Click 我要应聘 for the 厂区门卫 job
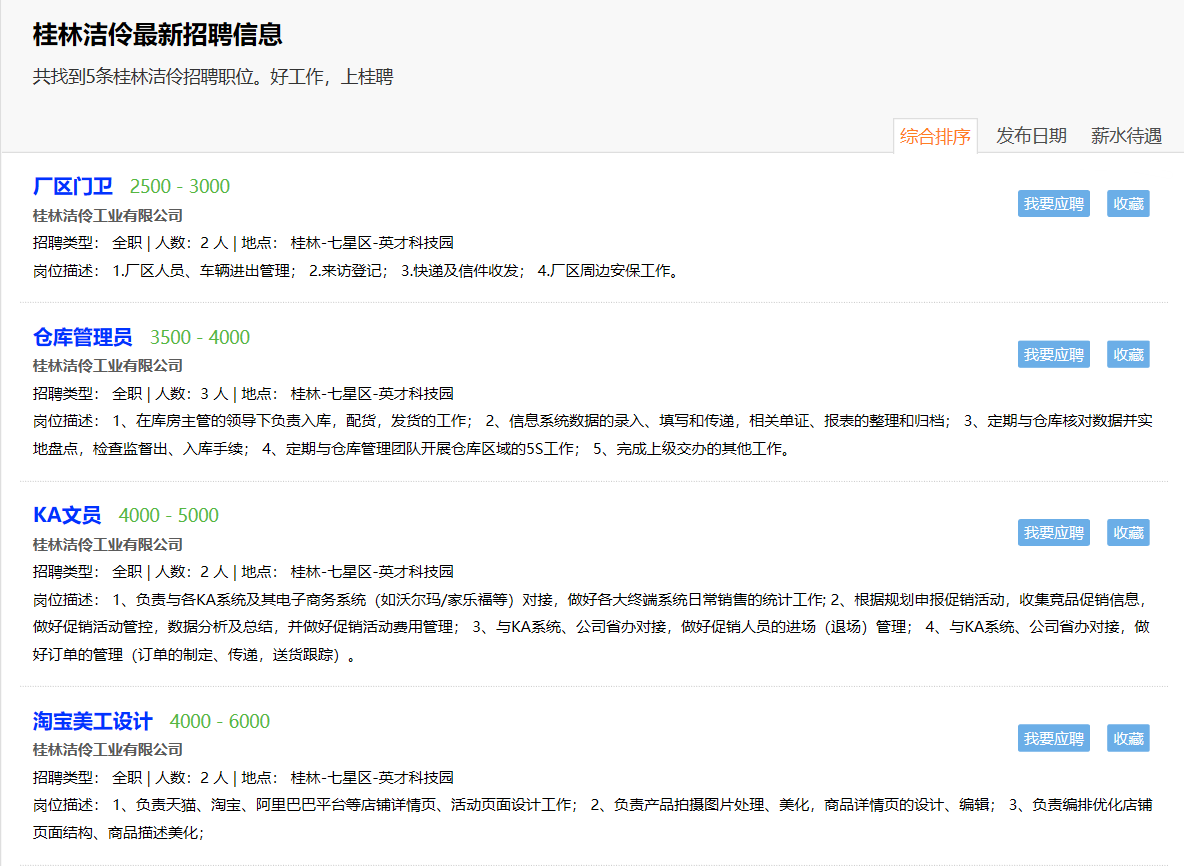This screenshot has width=1184, height=866. (1054, 204)
